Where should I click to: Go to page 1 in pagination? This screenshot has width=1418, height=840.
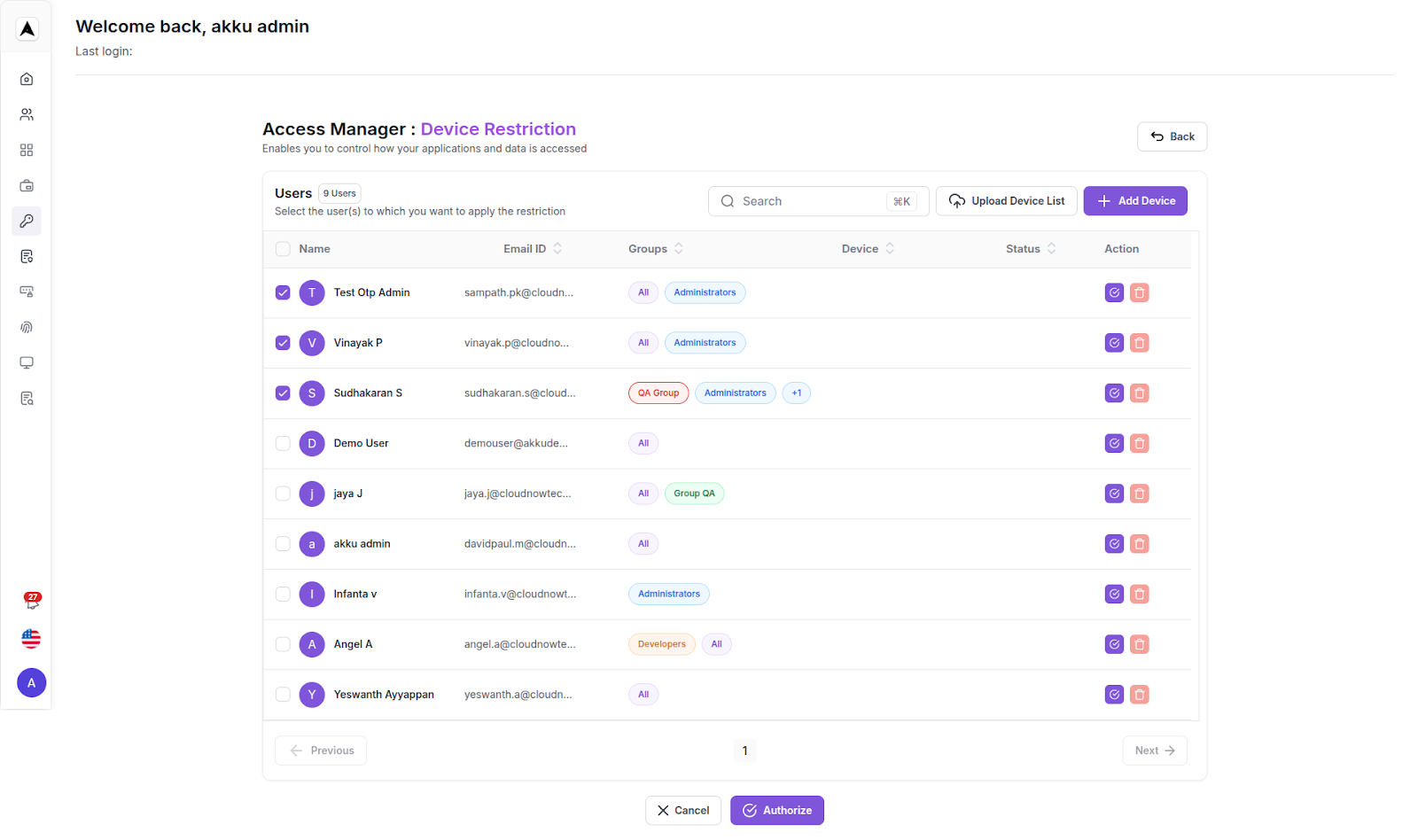744,751
